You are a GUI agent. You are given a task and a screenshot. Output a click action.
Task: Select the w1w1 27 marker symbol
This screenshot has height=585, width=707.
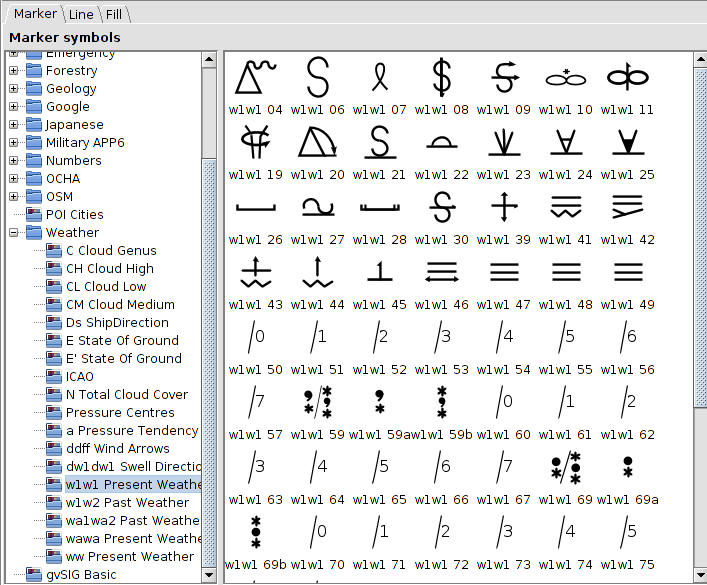(317, 208)
